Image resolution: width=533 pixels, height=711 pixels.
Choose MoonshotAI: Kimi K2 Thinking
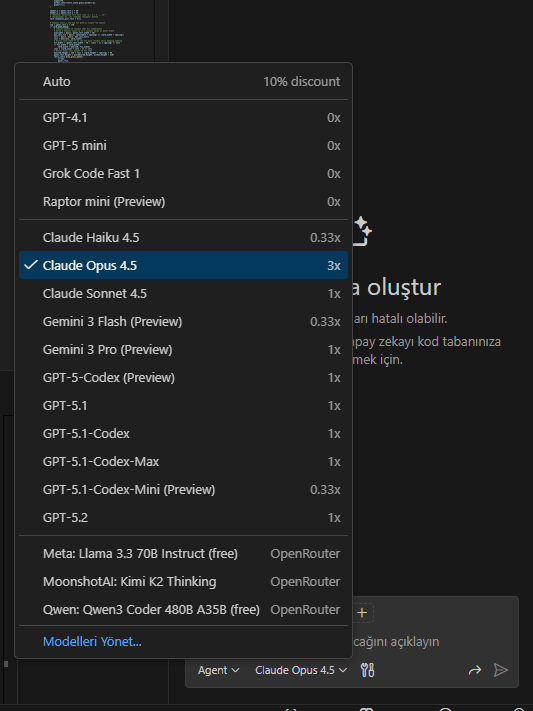point(183,582)
